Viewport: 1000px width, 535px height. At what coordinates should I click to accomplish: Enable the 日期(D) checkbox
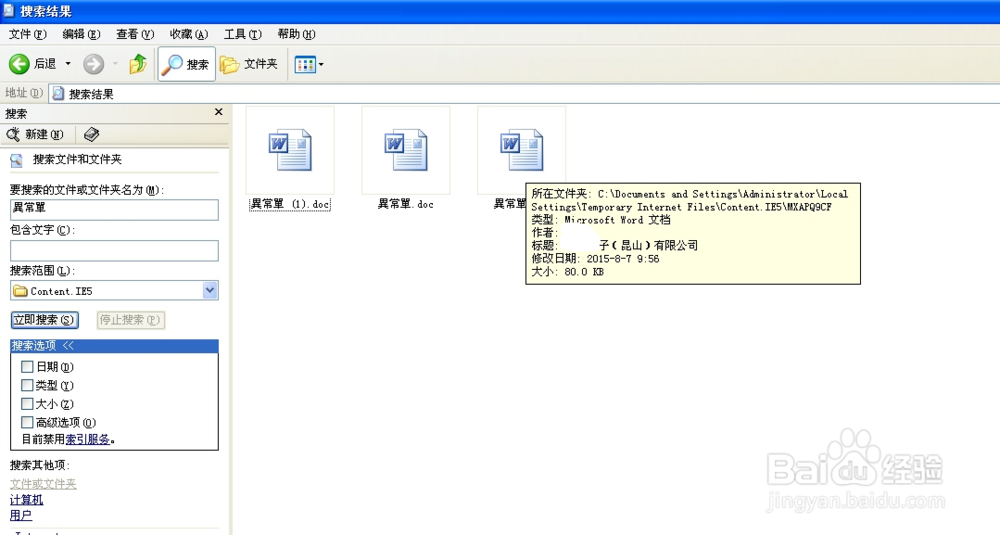pos(27,367)
